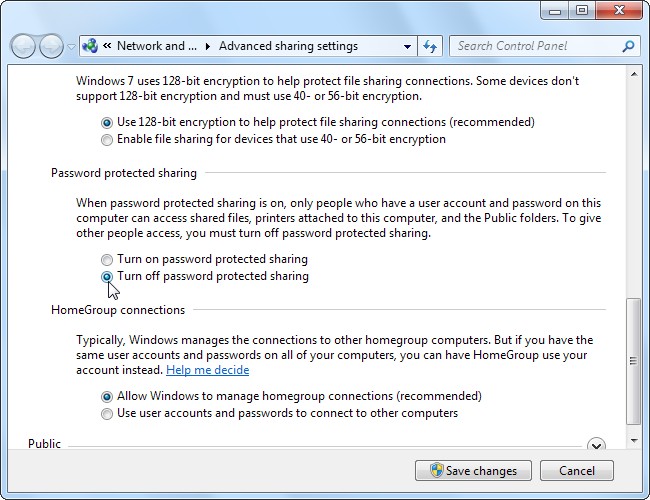
Task: Click the Save changes button
Action: (x=473, y=471)
